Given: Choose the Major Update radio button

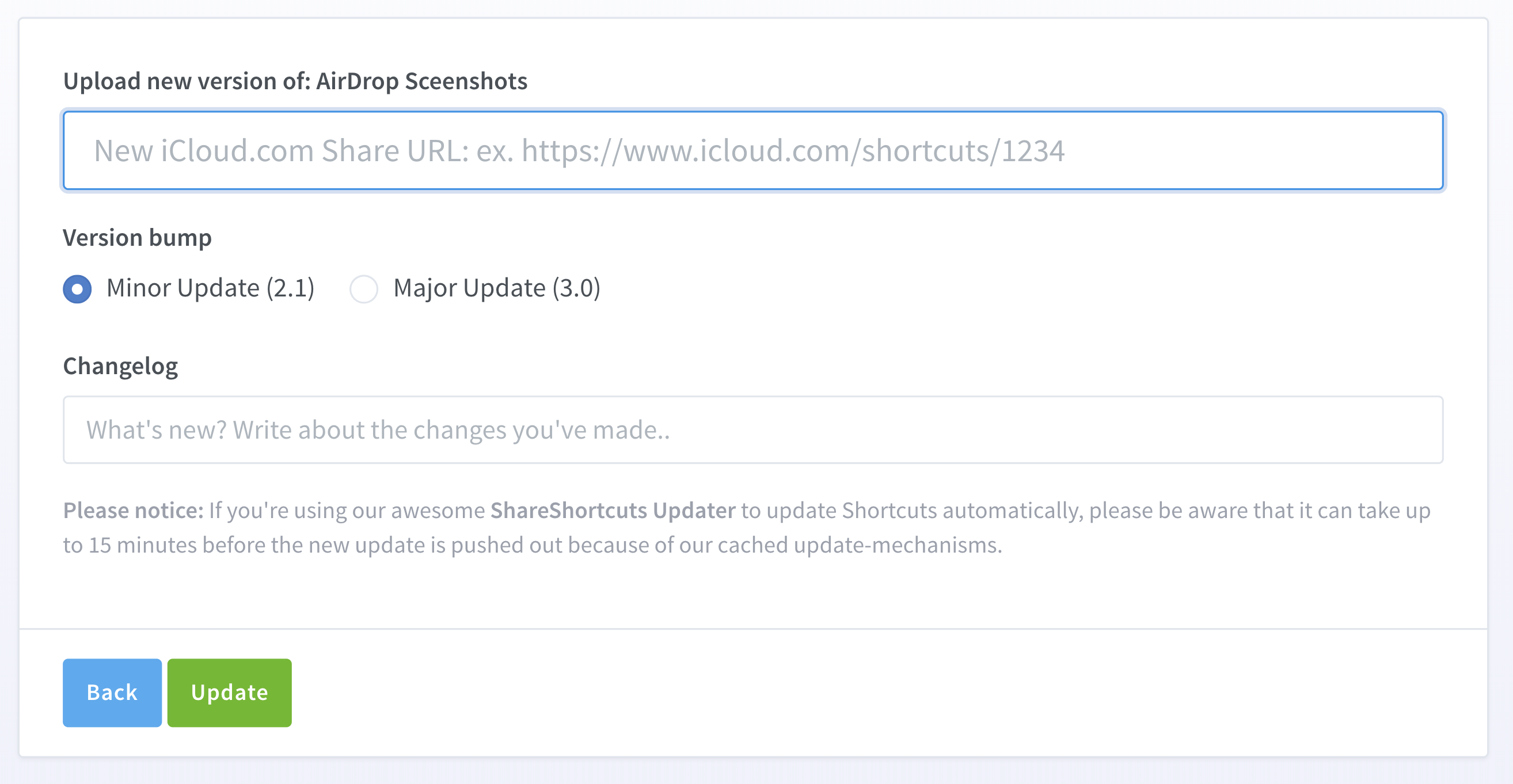Looking at the screenshot, I should point(363,289).
